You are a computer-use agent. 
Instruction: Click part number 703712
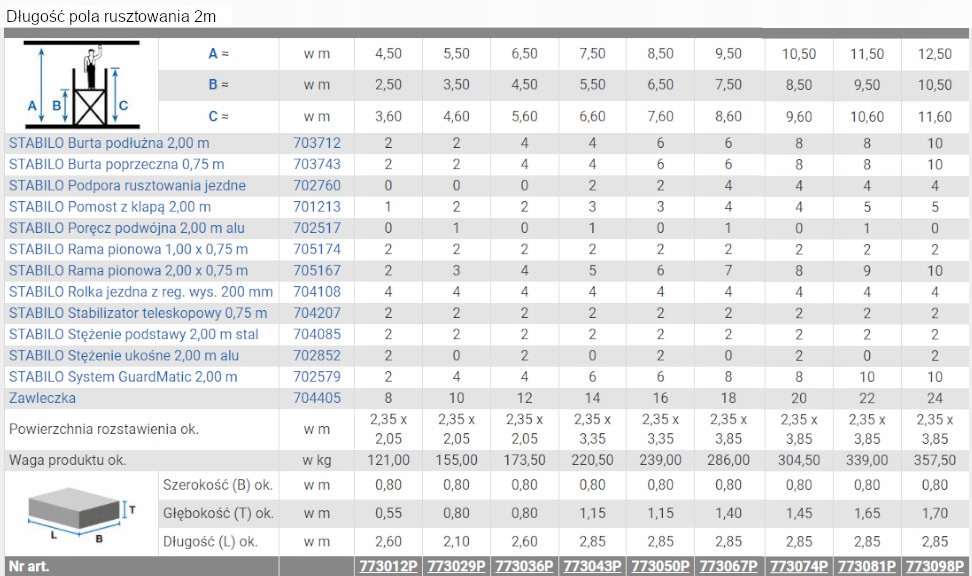coord(317,143)
